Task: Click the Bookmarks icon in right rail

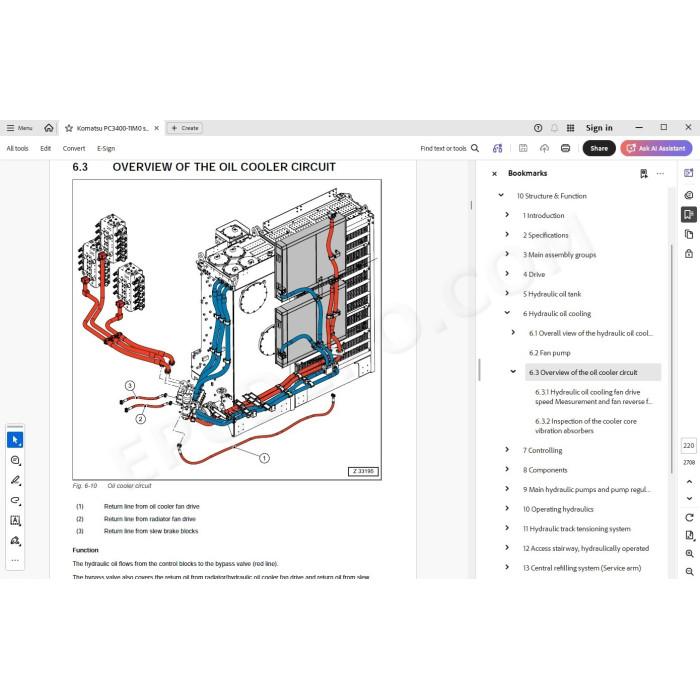Action: click(x=689, y=215)
